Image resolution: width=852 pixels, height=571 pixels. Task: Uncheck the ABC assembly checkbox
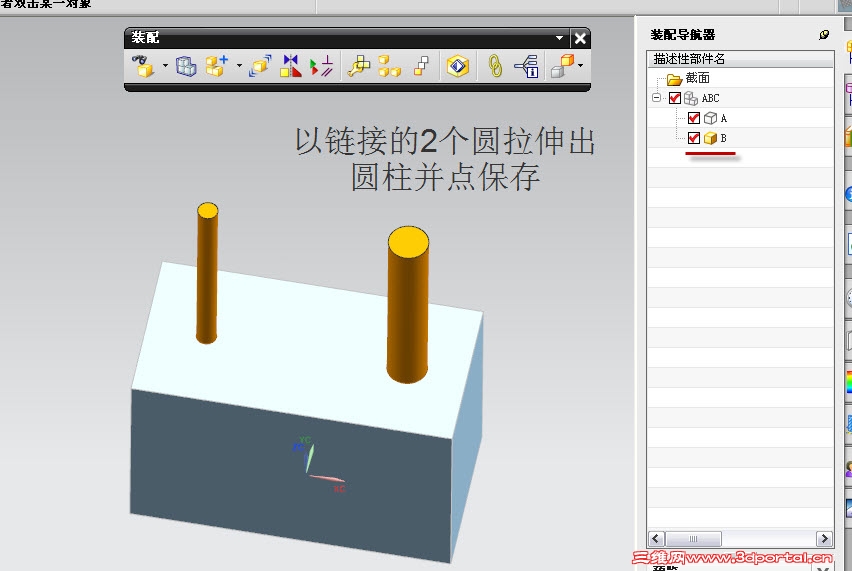point(675,98)
